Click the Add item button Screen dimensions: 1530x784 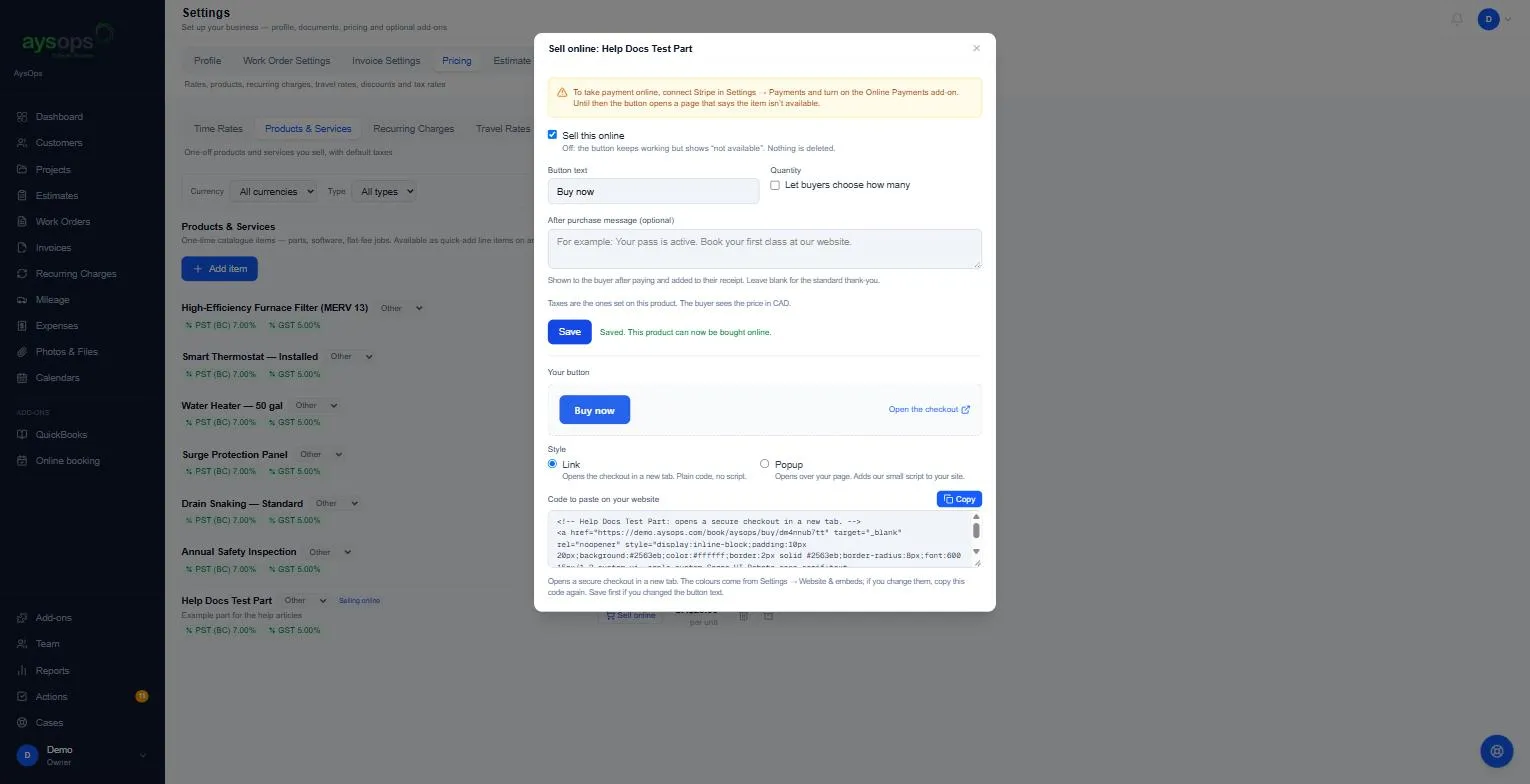click(220, 268)
